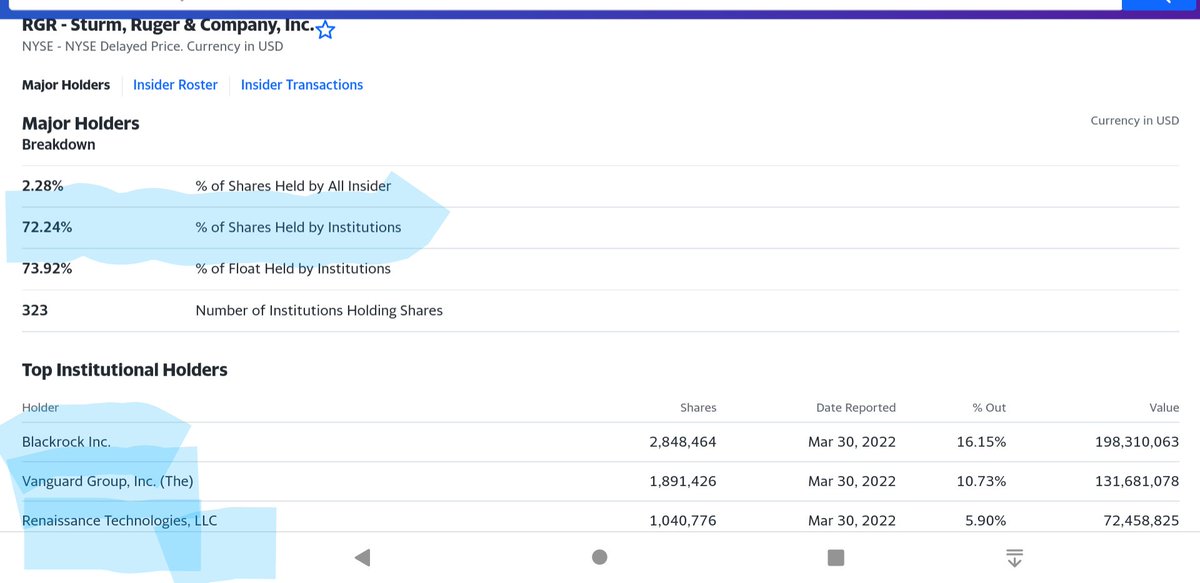
Task: Open the Insider Roster tab
Action: [175, 85]
